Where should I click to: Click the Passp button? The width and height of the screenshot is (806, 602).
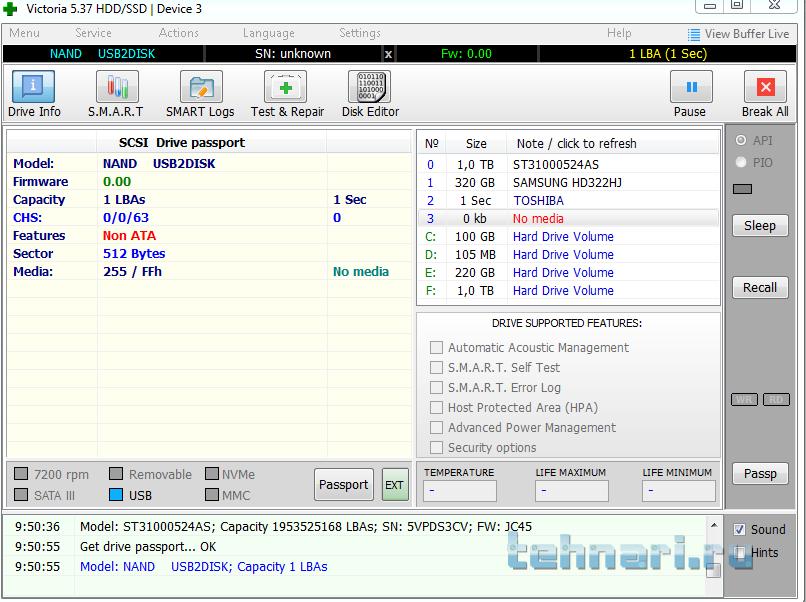[760, 473]
